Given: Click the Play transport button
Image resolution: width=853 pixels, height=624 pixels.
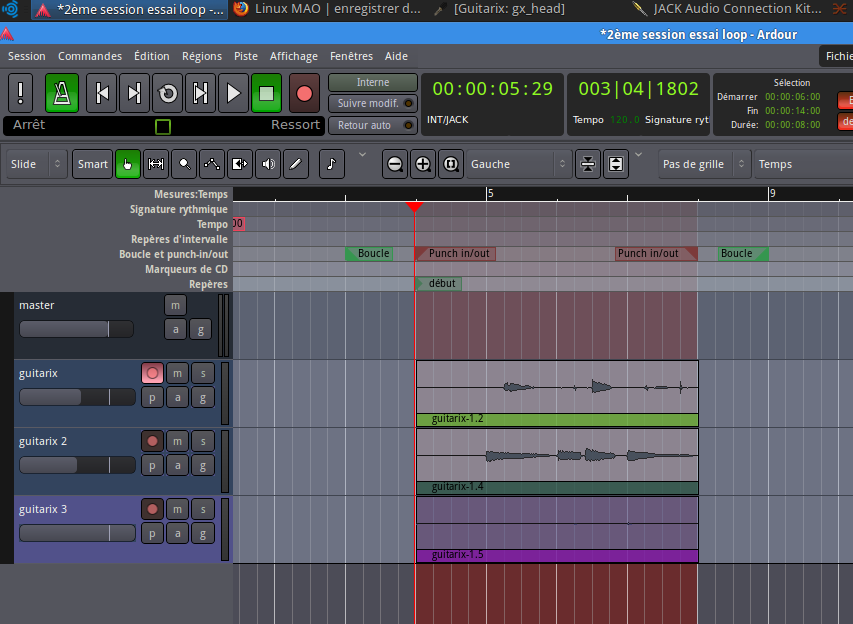Looking at the screenshot, I should click(233, 93).
